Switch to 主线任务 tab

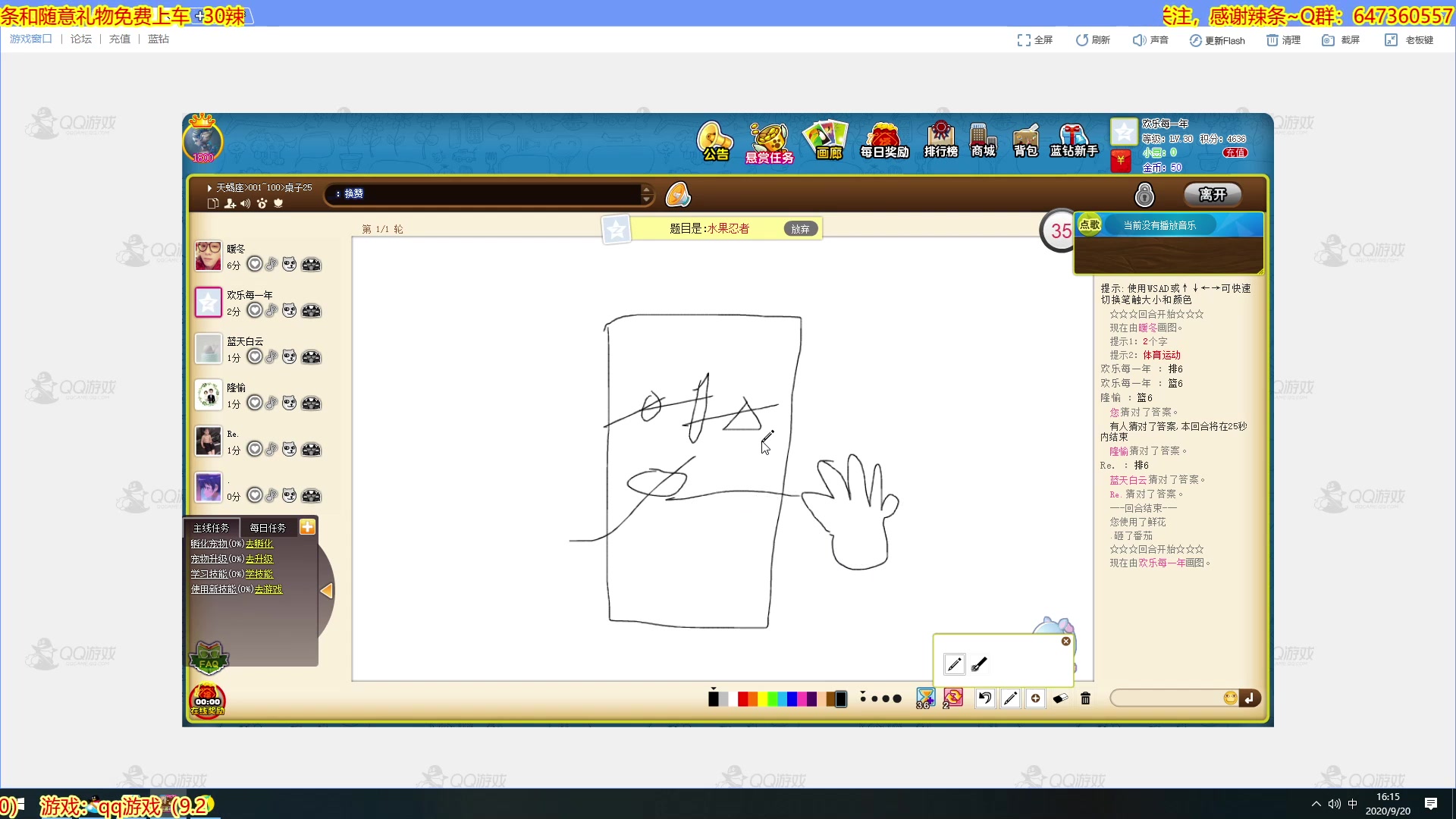click(x=211, y=528)
